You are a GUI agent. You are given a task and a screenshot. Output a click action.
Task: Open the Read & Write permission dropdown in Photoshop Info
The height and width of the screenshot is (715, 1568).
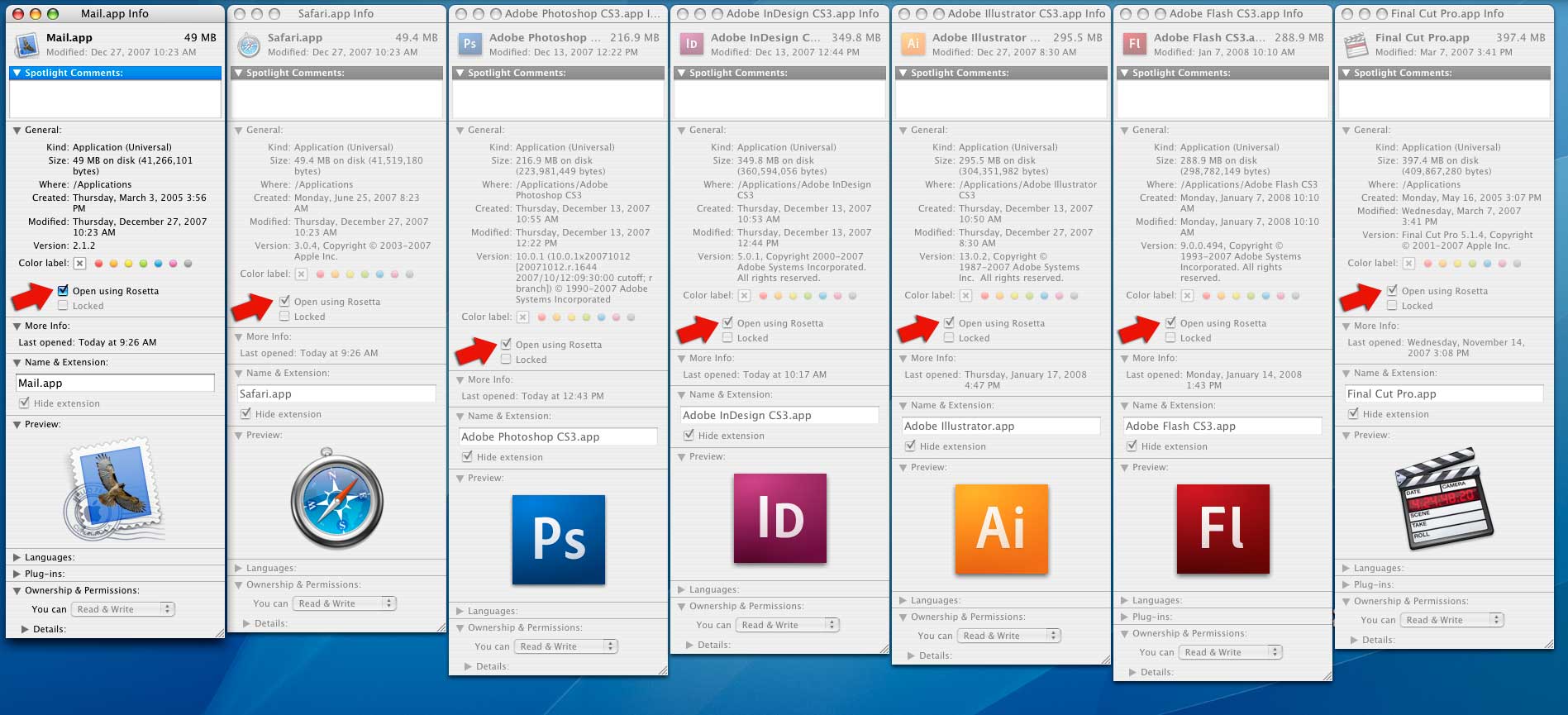567,646
